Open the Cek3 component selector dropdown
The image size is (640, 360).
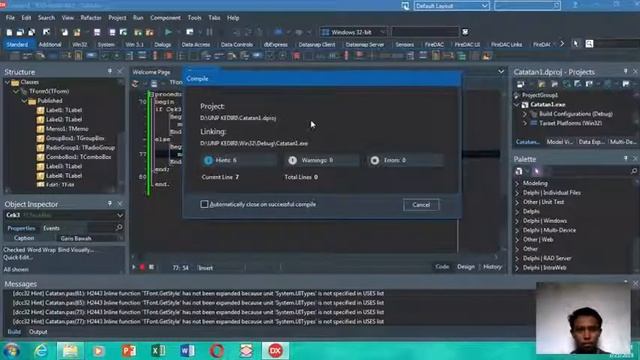pos(120,215)
